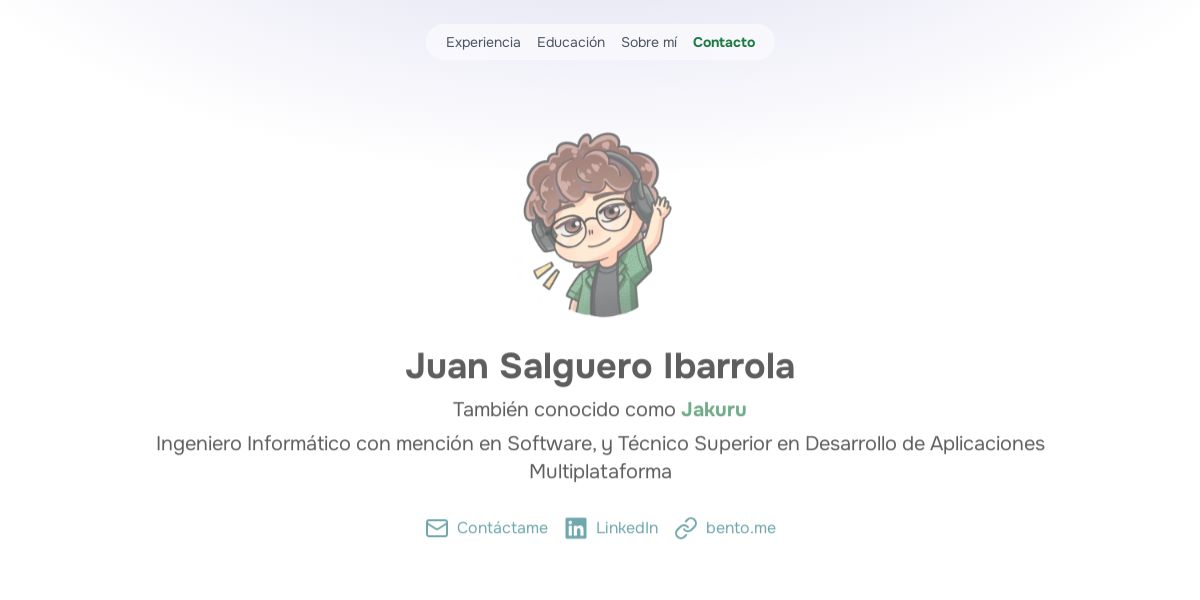Image resolution: width=1200 pixels, height=600 pixels.
Task: Click the cartoon avatar illustration
Action: (x=600, y=224)
